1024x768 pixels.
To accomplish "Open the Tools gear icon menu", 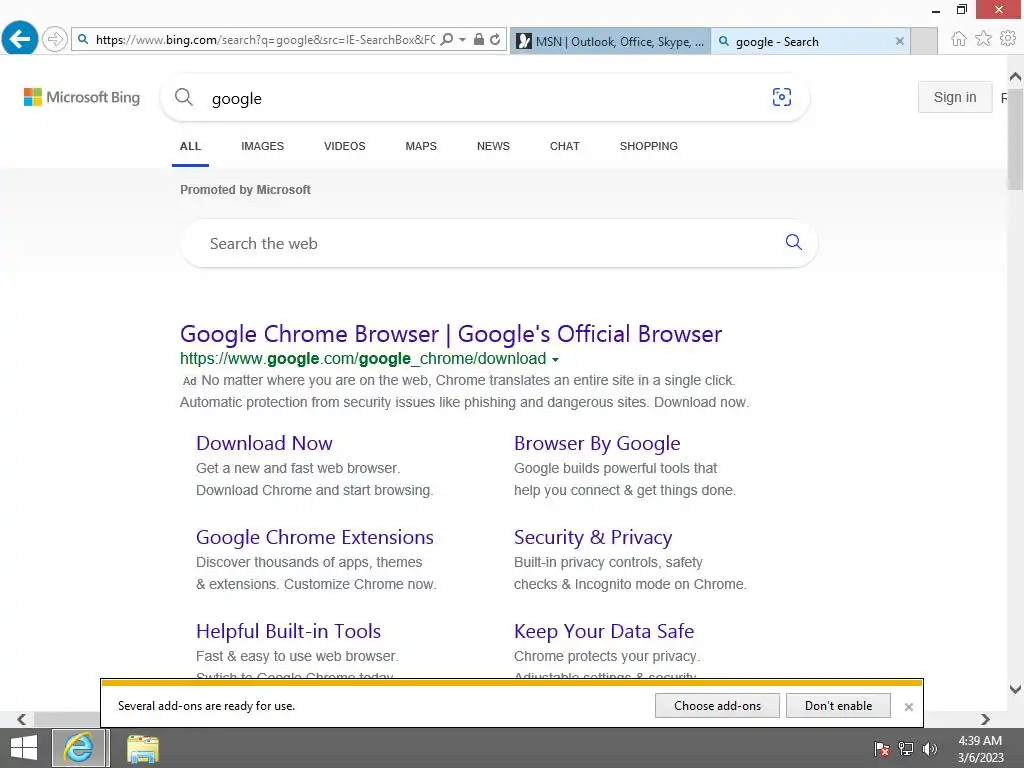I will coord(1008,39).
